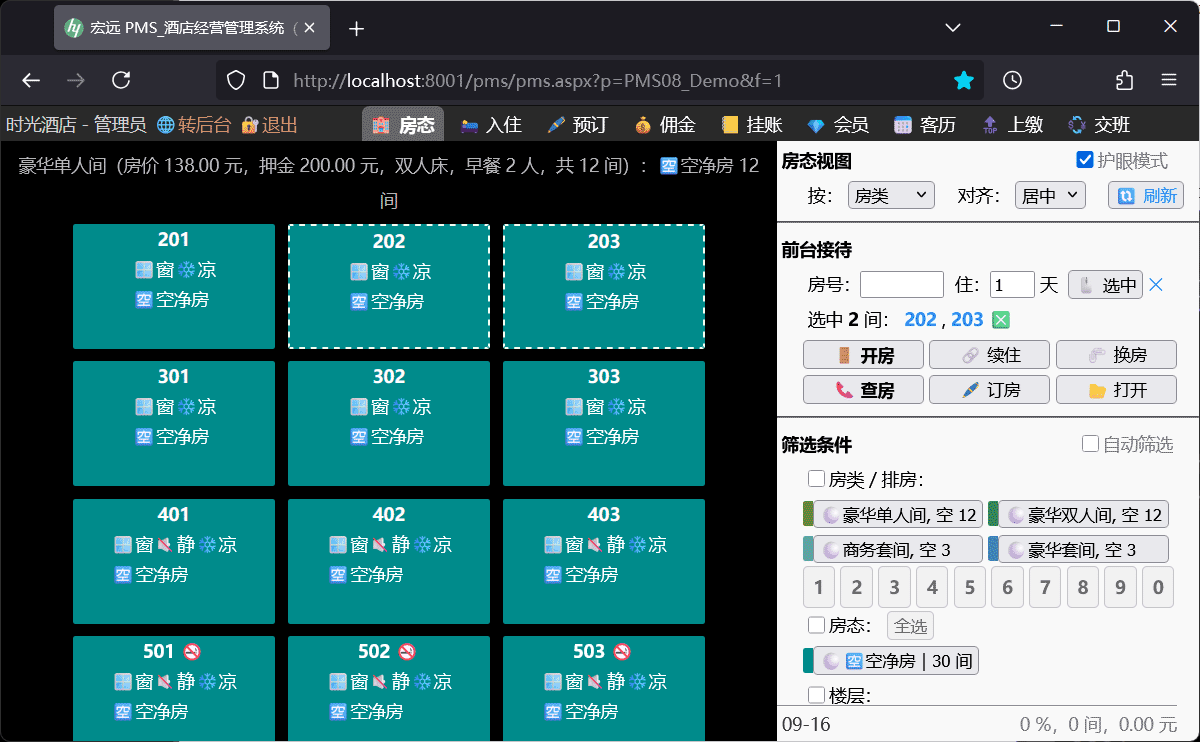The height and width of the screenshot is (742, 1200).
Task: Disable the 护眼模式 checkbox
Action: click(x=1084, y=160)
